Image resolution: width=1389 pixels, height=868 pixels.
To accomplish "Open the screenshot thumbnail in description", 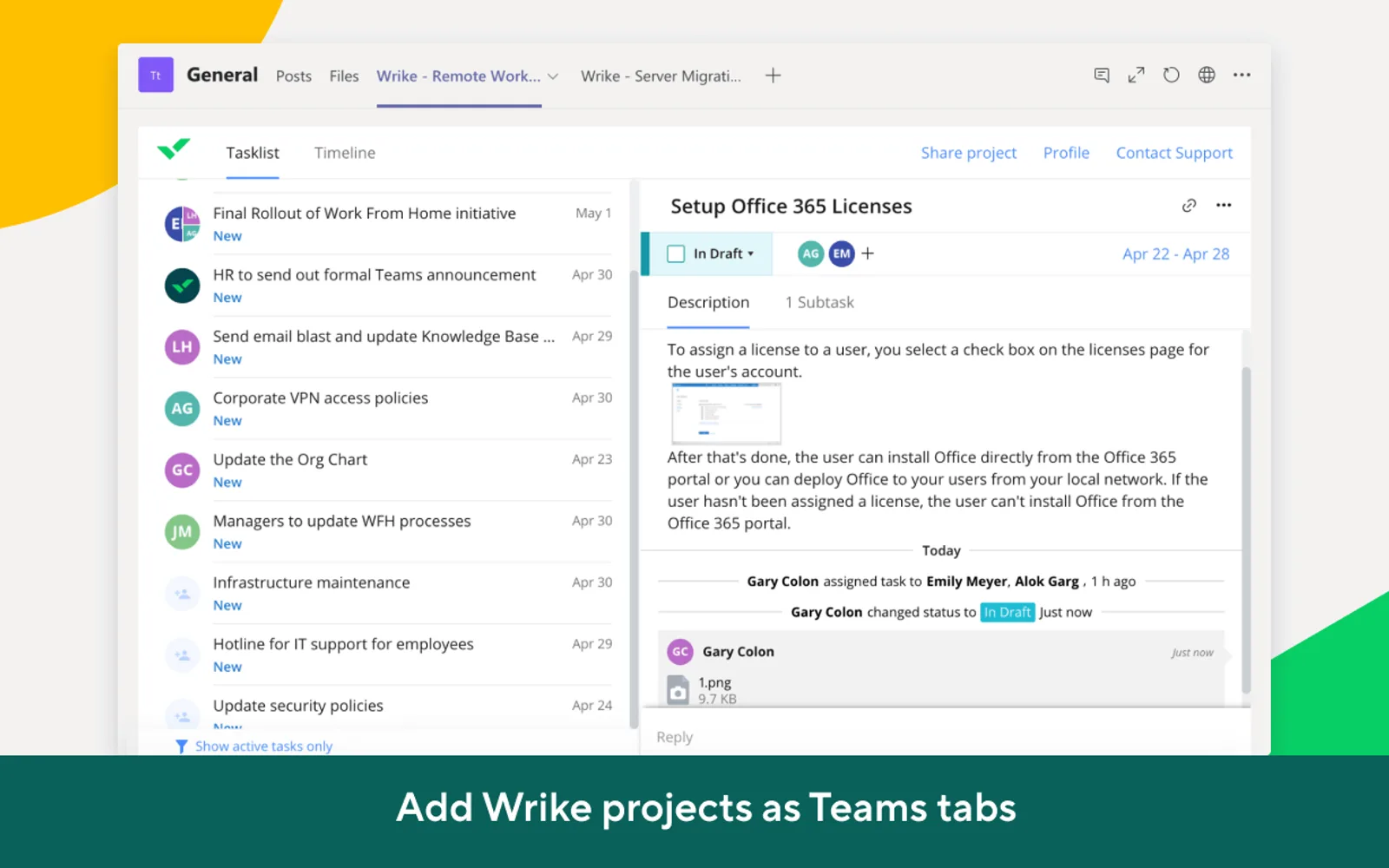I will pos(727,414).
